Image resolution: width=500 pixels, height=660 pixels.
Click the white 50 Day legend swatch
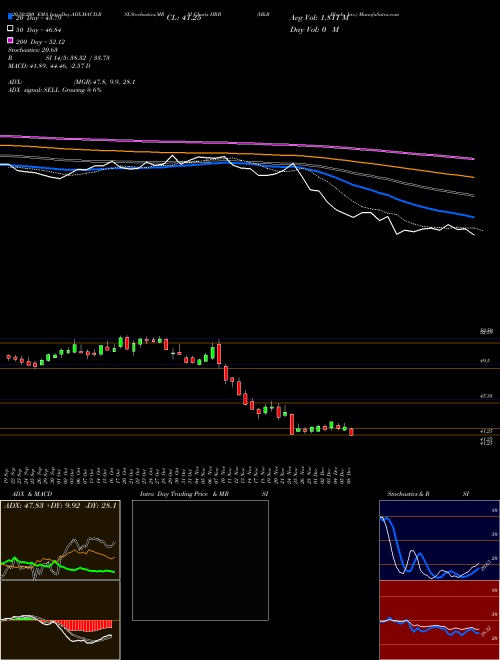click(10, 29)
